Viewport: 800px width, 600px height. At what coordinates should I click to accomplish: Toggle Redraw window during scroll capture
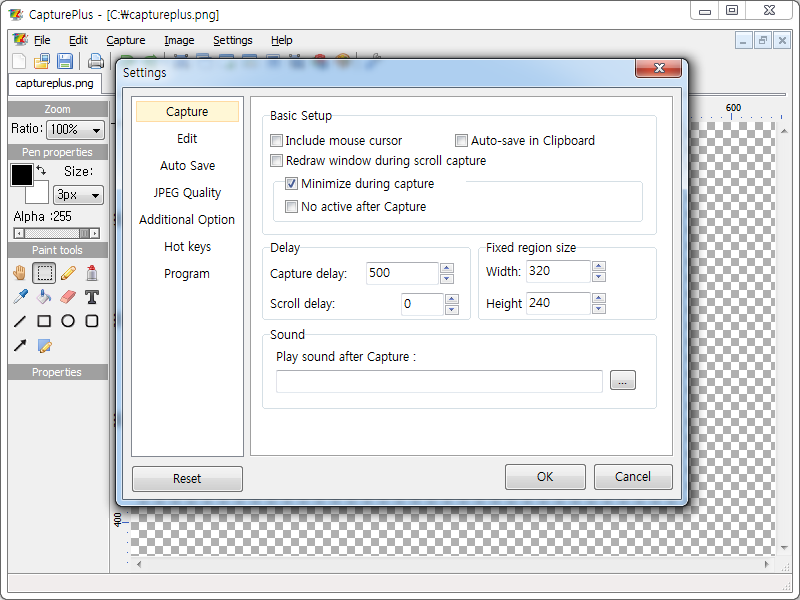click(276, 161)
